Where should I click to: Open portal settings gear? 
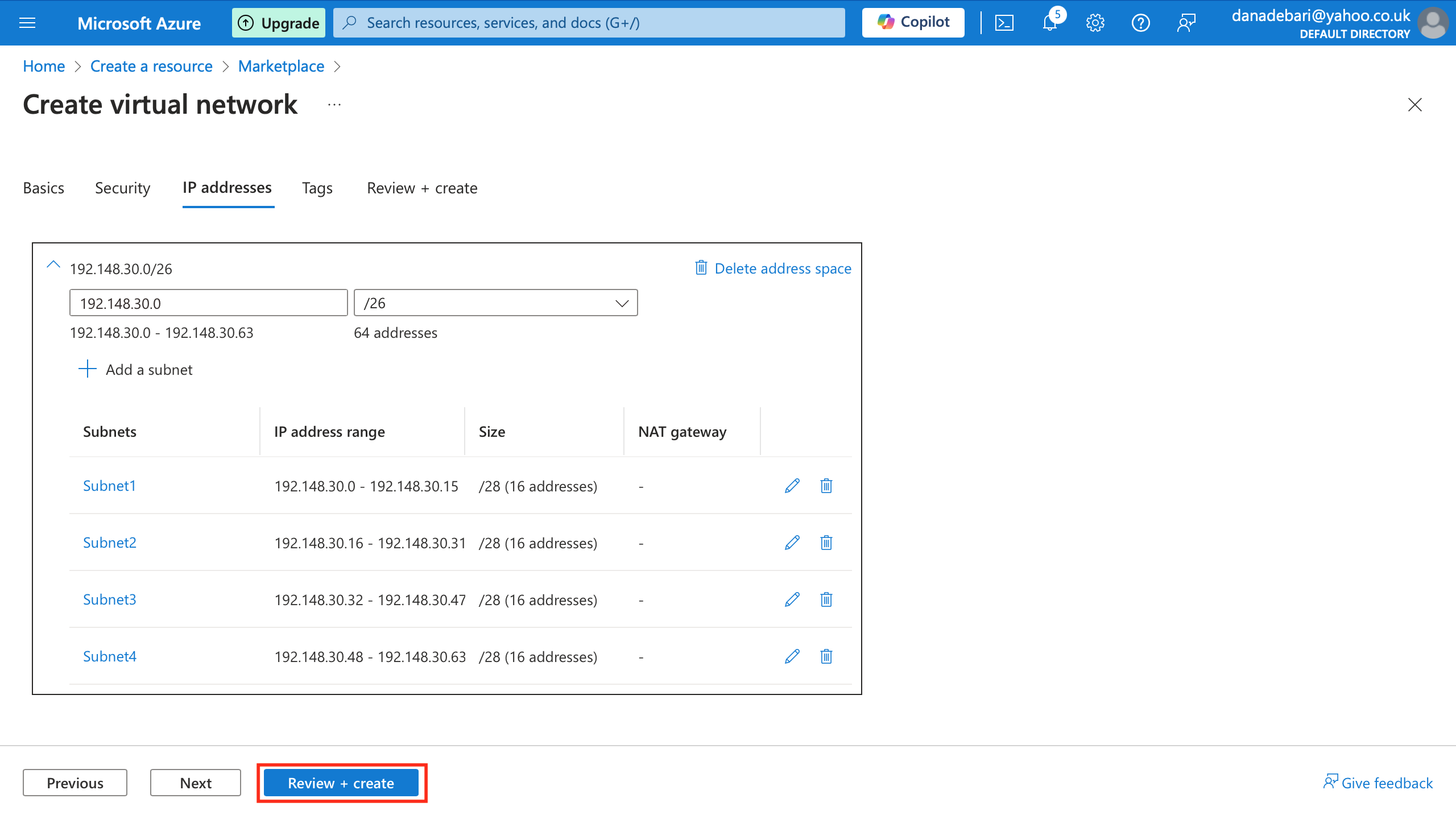pyautogui.click(x=1095, y=23)
